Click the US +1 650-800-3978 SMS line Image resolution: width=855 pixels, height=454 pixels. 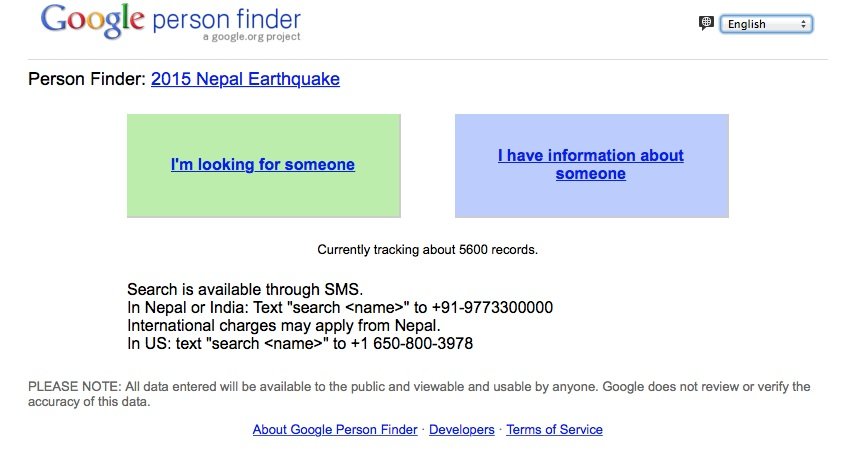300,344
